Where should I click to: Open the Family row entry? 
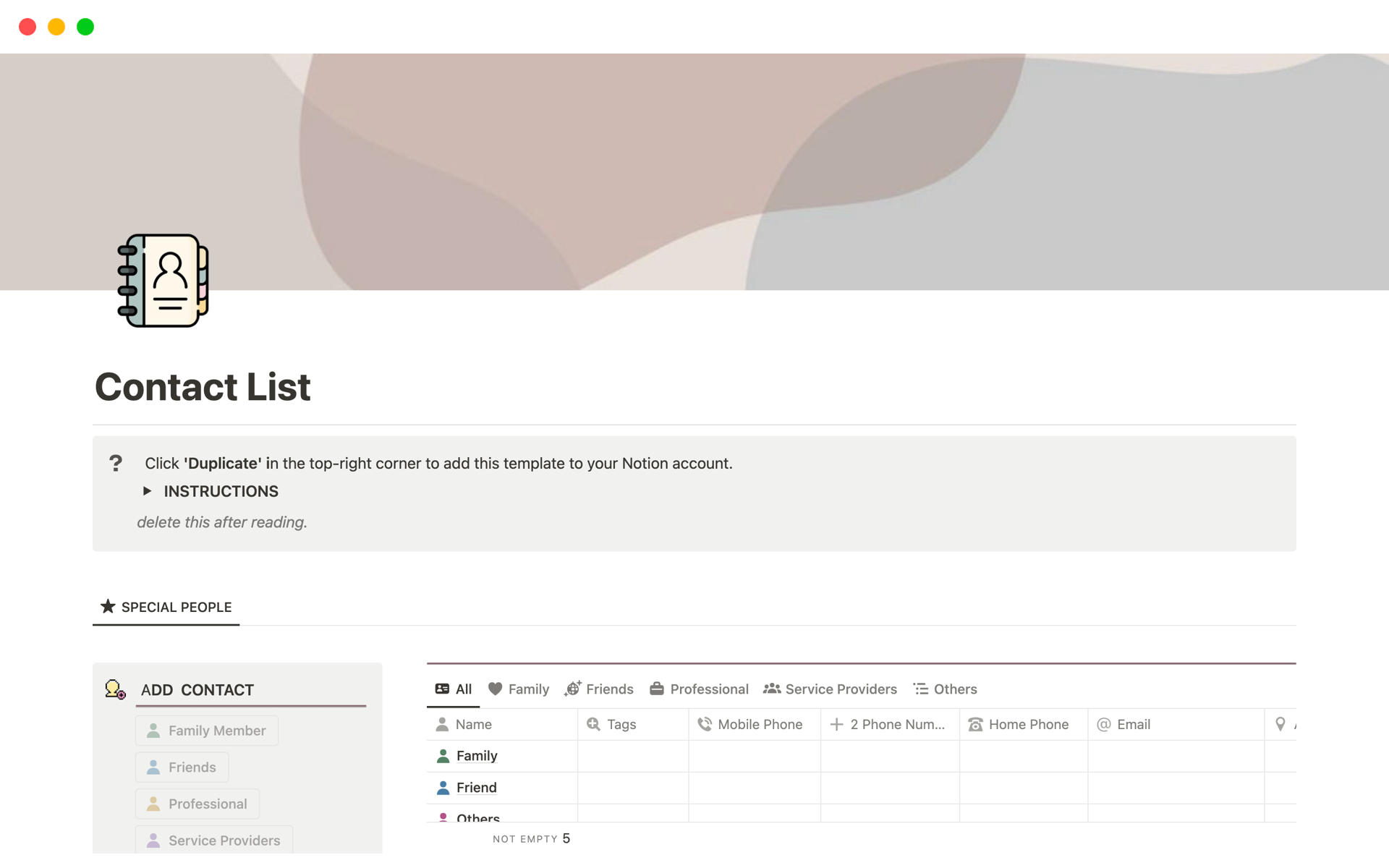click(476, 755)
